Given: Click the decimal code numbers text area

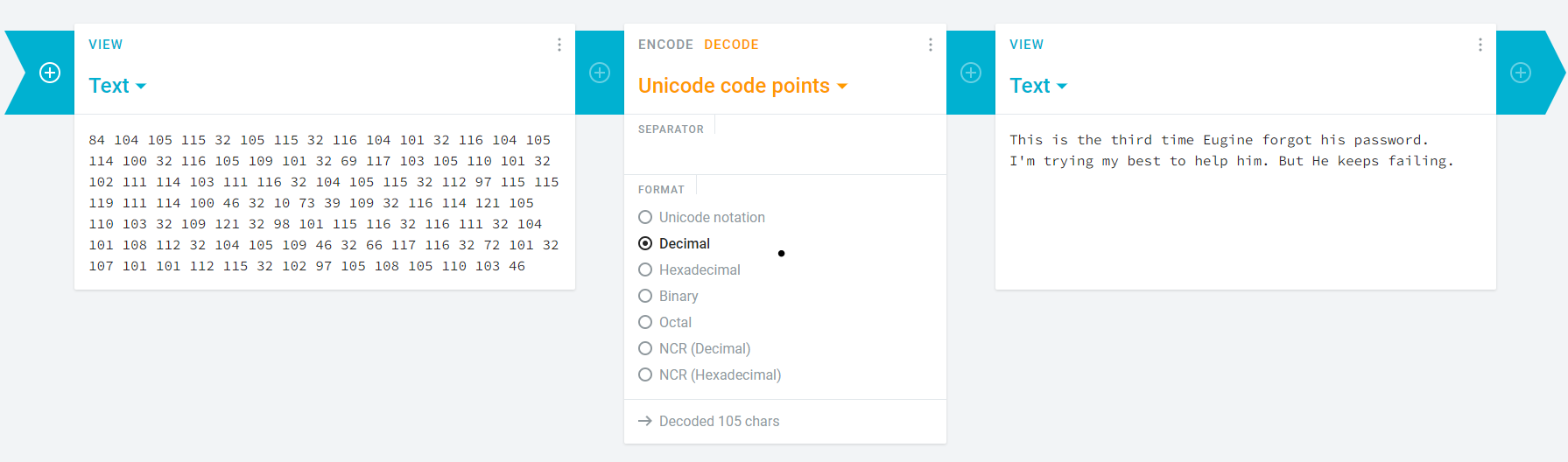Looking at the screenshot, I should [324, 203].
